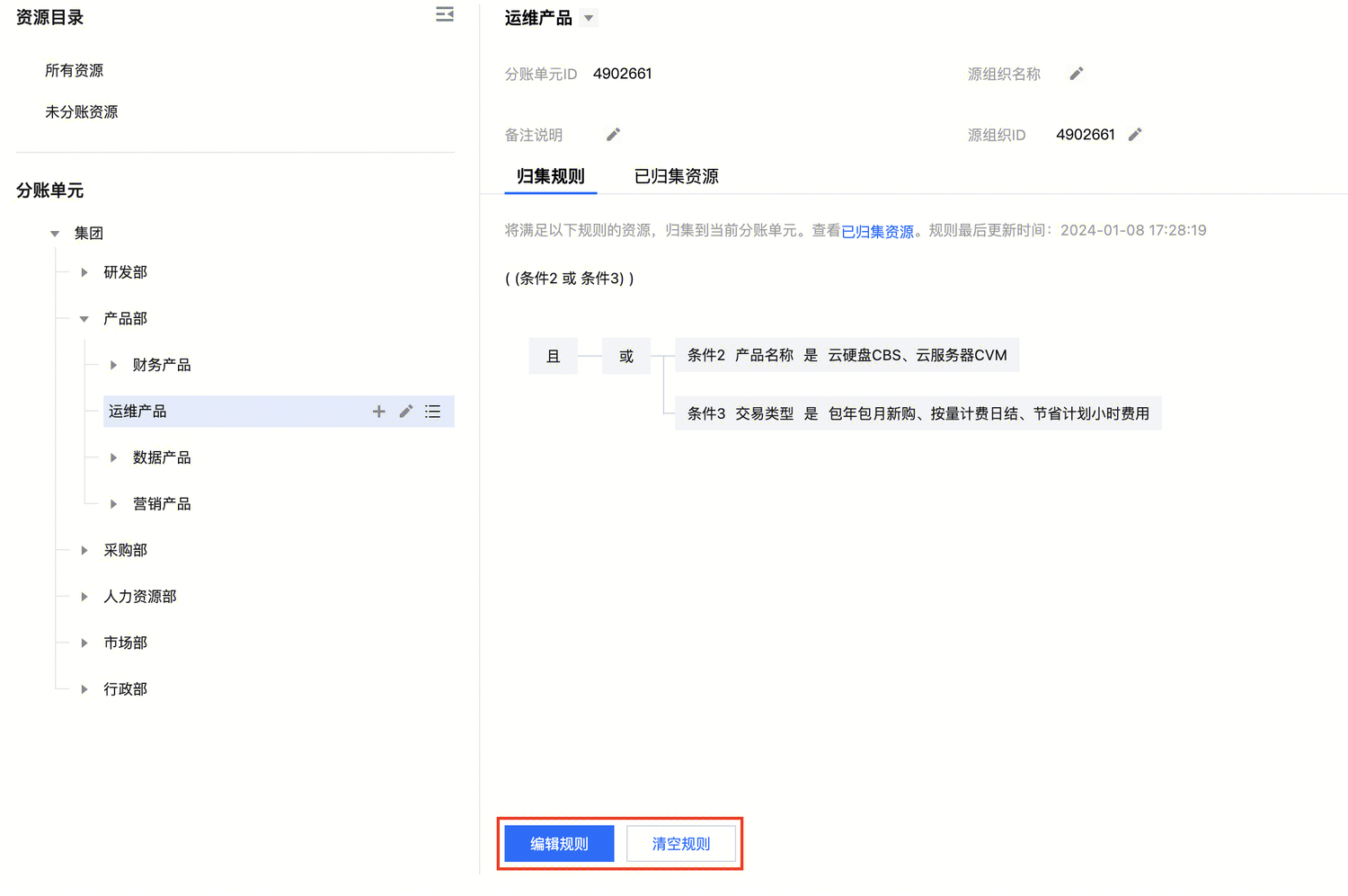The height and width of the screenshot is (896, 1348).
Task: Select 研发部 in the tree
Action: click(x=126, y=272)
